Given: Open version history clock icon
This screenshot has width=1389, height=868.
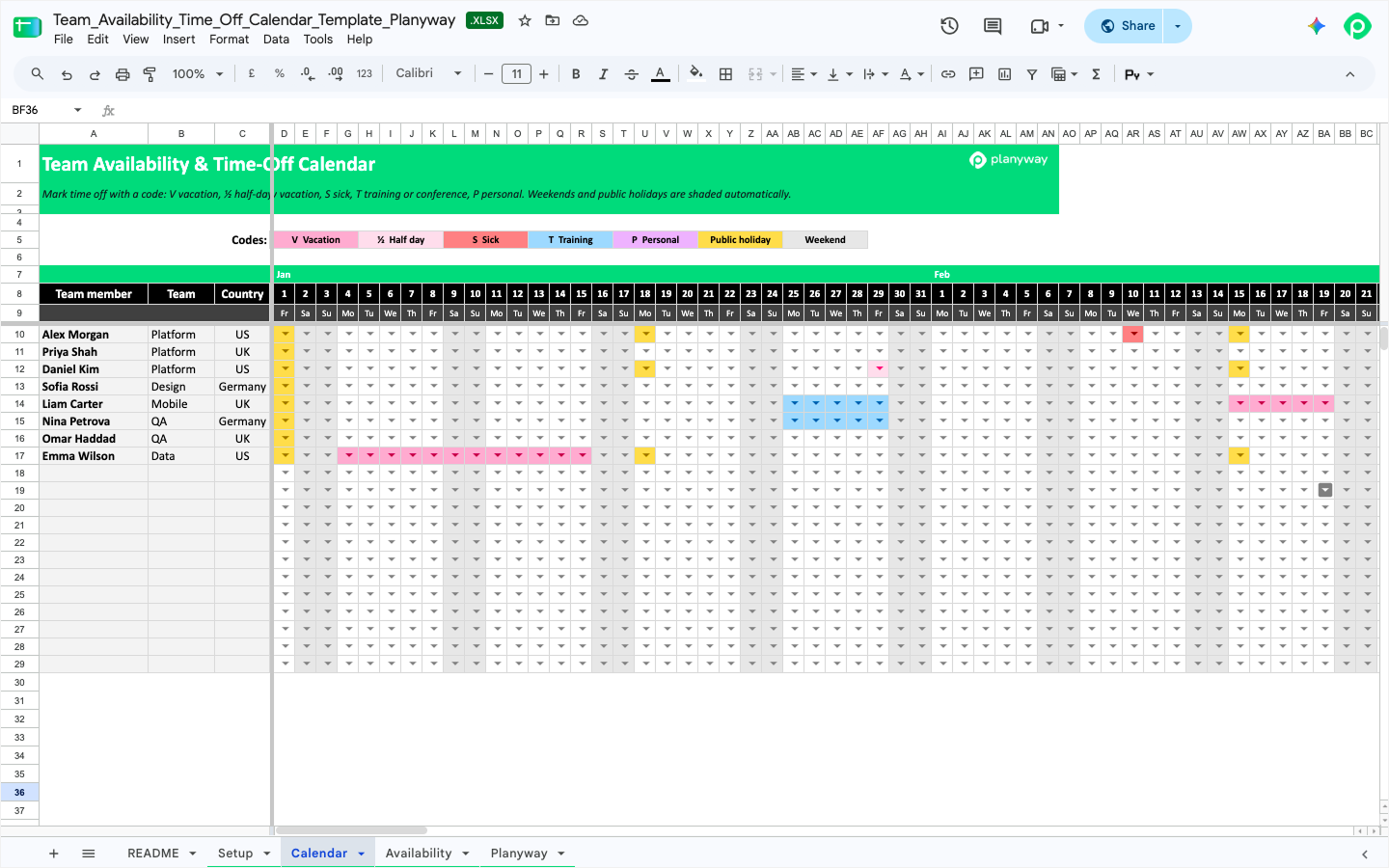Looking at the screenshot, I should (x=949, y=26).
